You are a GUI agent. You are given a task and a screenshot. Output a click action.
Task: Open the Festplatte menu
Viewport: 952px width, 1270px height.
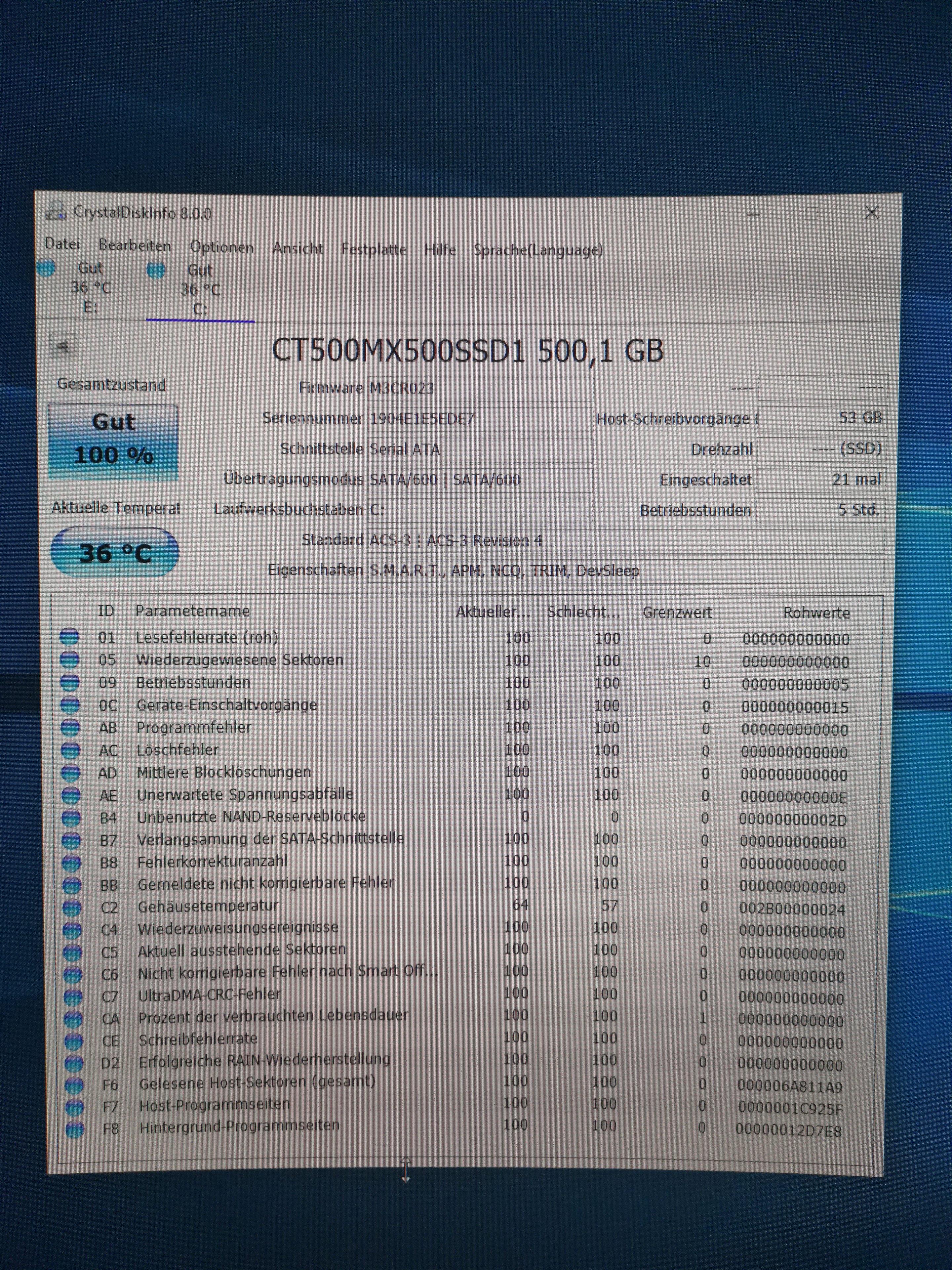pos(374,249)
